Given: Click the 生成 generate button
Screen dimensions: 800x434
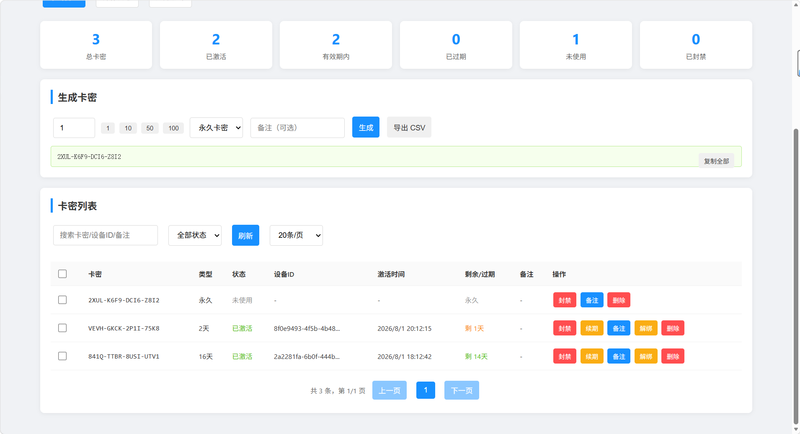Looking at the screenshot, I should [366, 127].
